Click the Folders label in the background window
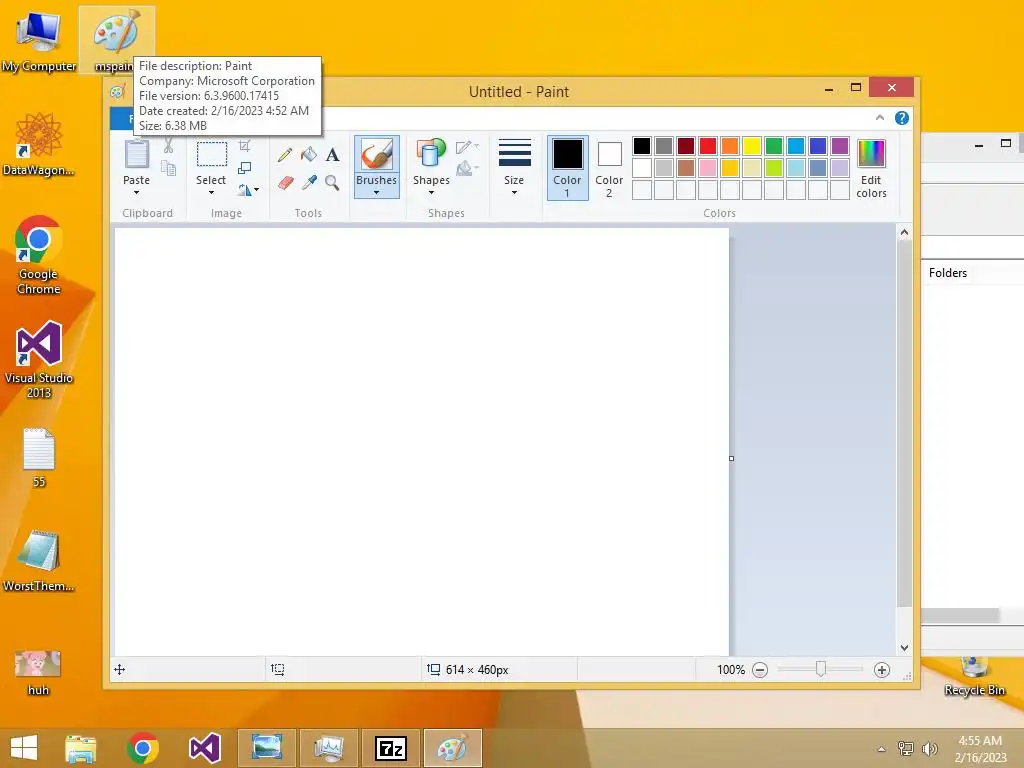Image resolution: width=1024 pixels, height=768 pixels. [948, 273]
